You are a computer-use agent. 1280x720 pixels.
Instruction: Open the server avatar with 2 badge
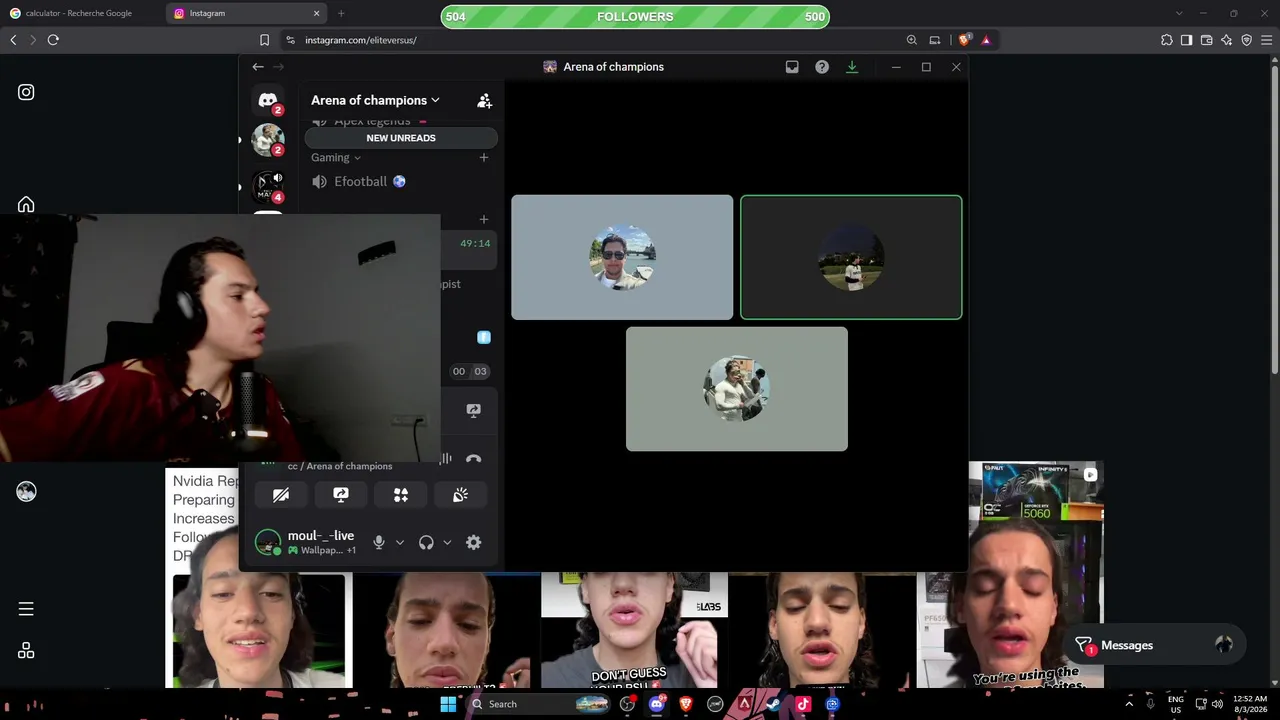268,140
